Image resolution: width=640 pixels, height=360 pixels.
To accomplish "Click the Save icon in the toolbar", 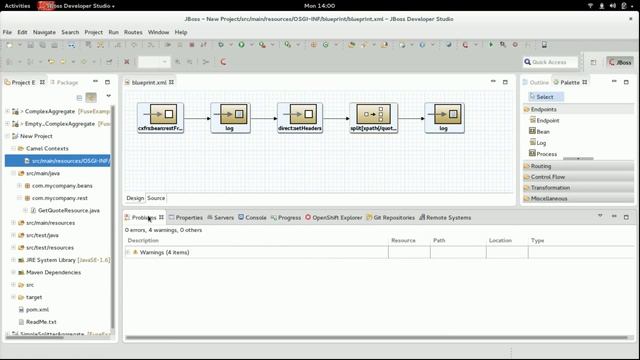I will [30, 45].
